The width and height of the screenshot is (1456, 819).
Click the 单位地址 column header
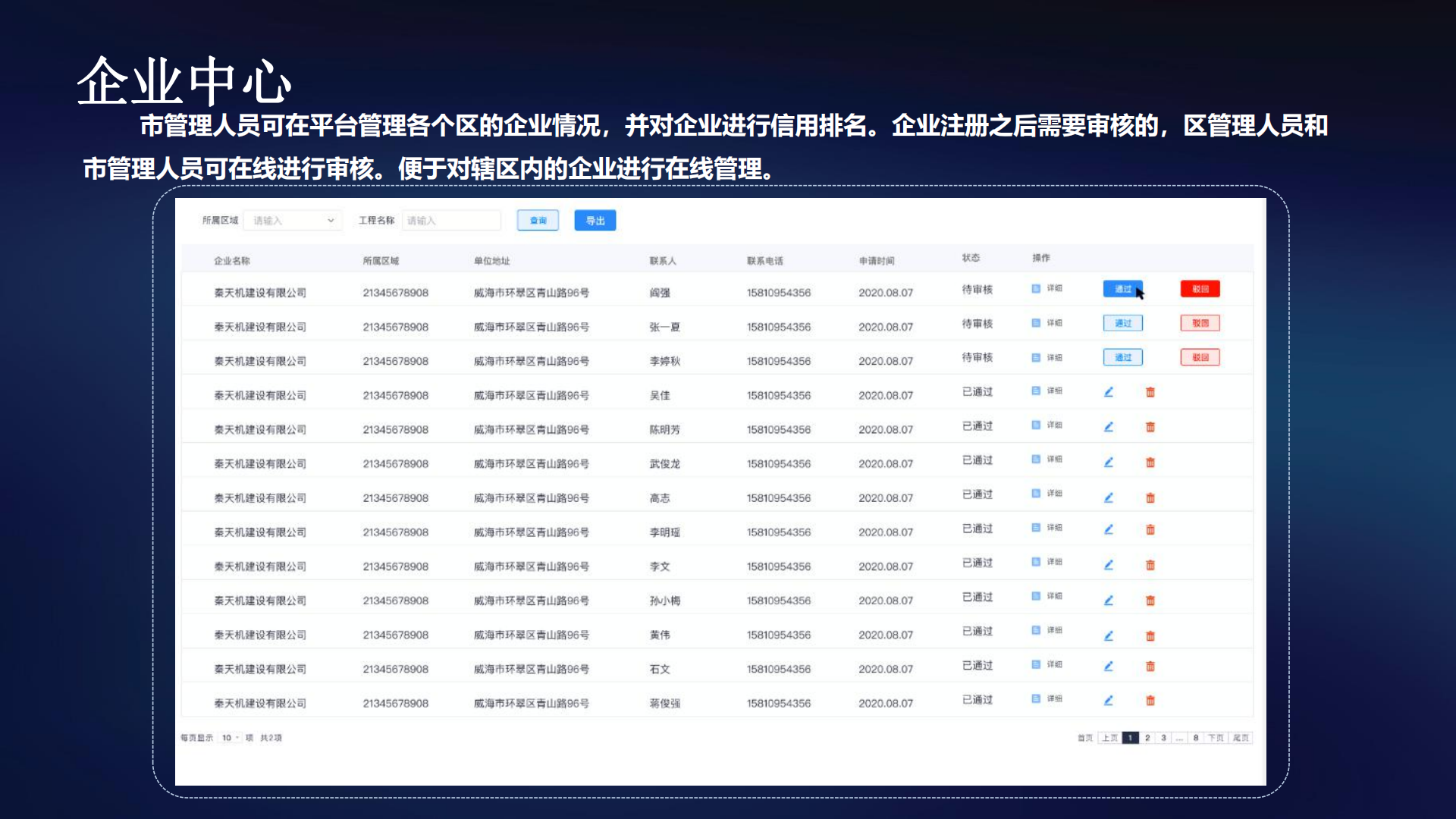pos(491,260)
